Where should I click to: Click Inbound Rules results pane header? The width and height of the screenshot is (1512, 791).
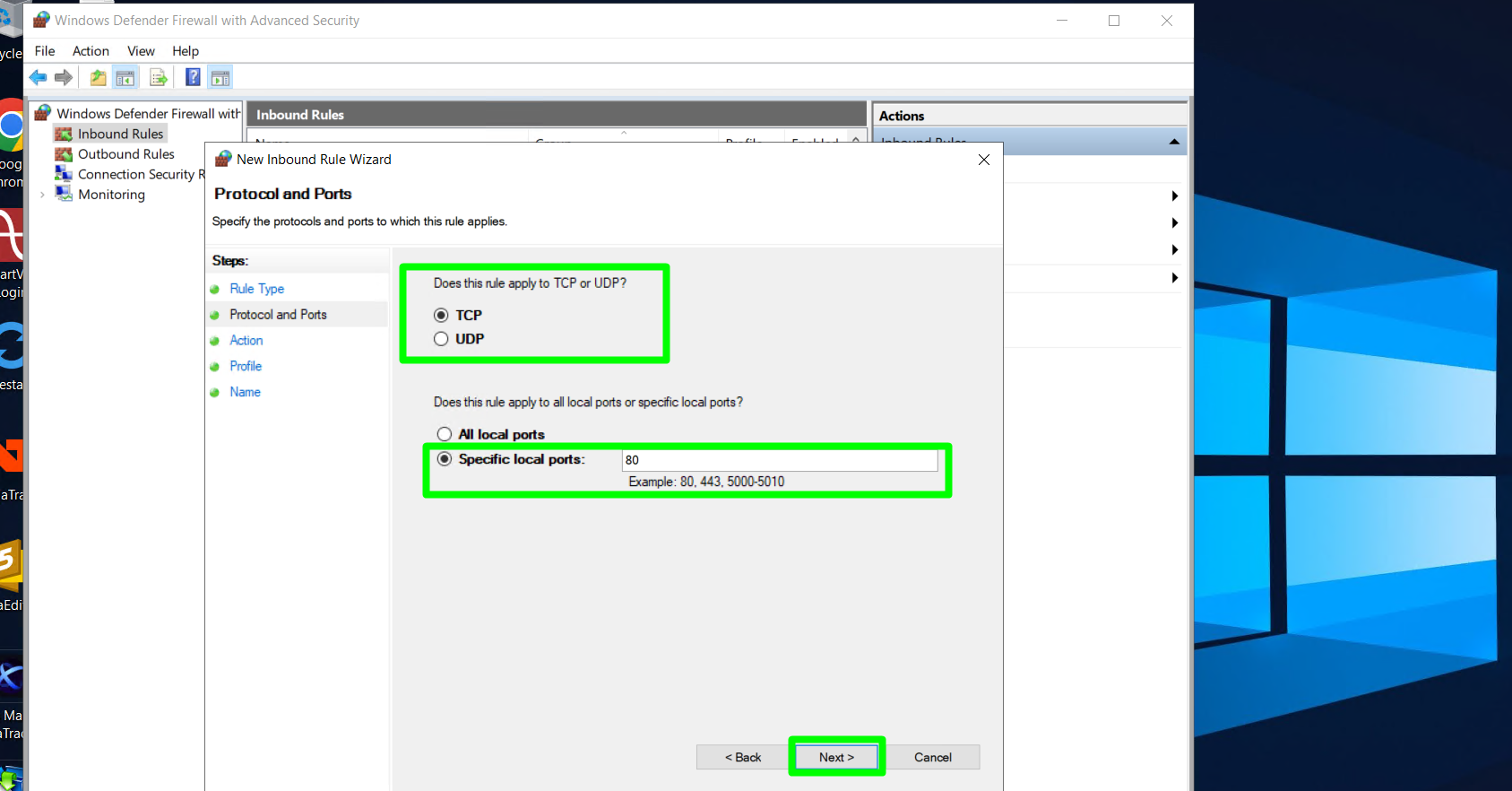coord(557,114)
